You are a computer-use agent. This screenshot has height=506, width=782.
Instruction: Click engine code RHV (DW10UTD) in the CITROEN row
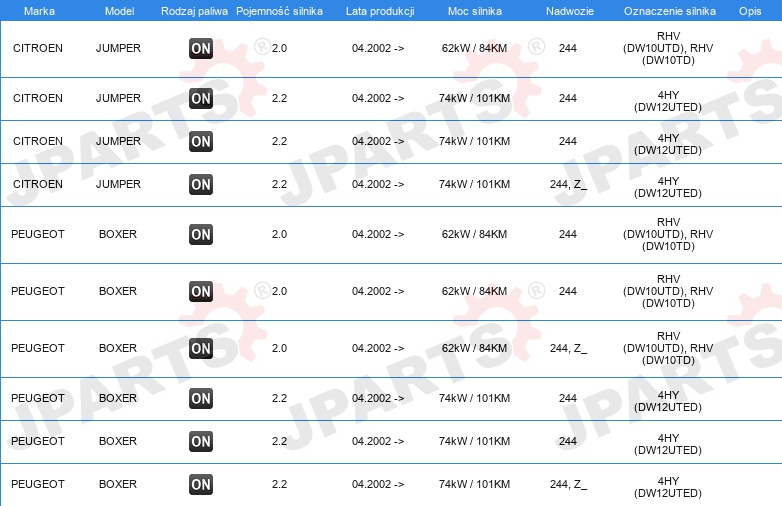tap(668, 48)
